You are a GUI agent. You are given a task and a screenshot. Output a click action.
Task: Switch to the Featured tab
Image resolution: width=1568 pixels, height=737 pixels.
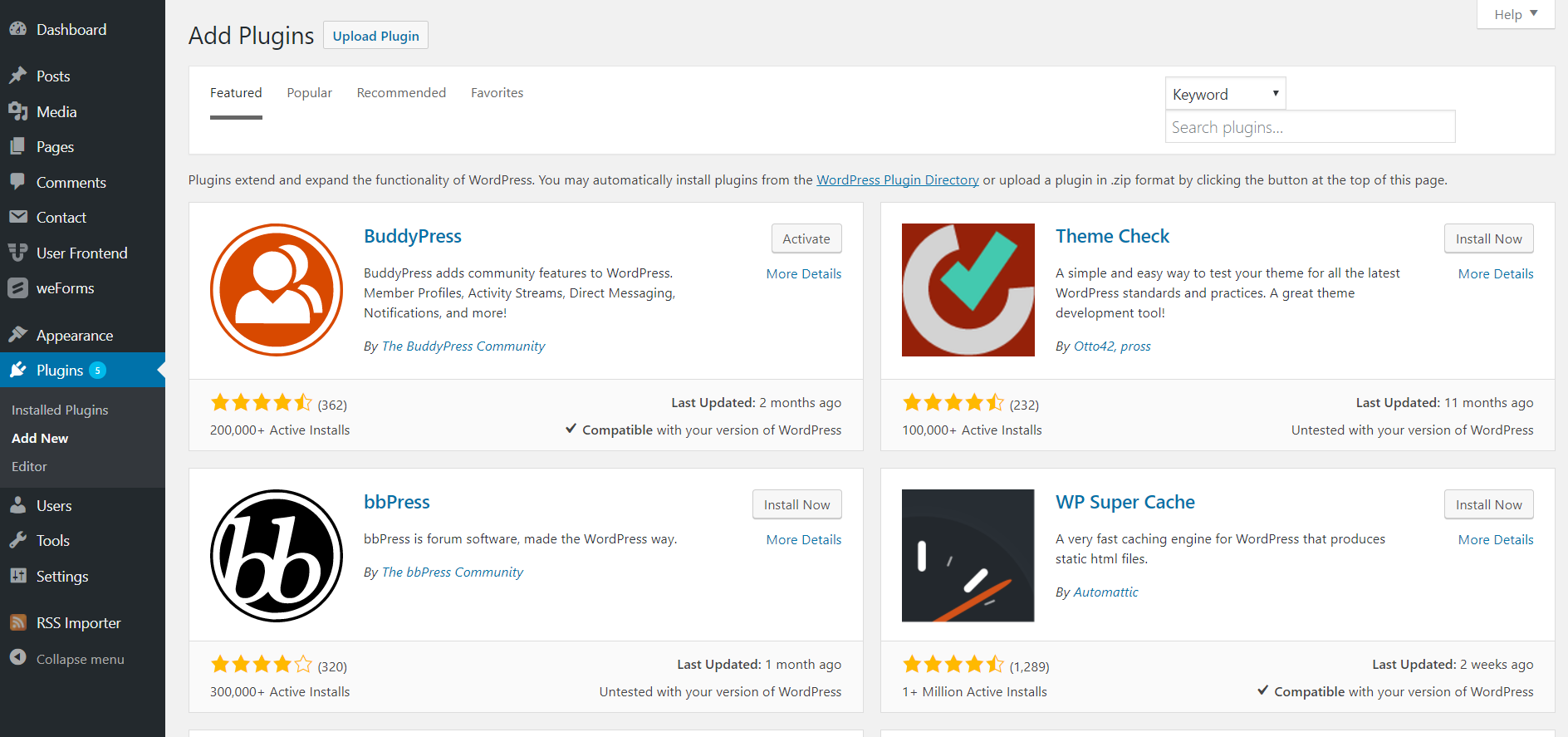[236, 93]
